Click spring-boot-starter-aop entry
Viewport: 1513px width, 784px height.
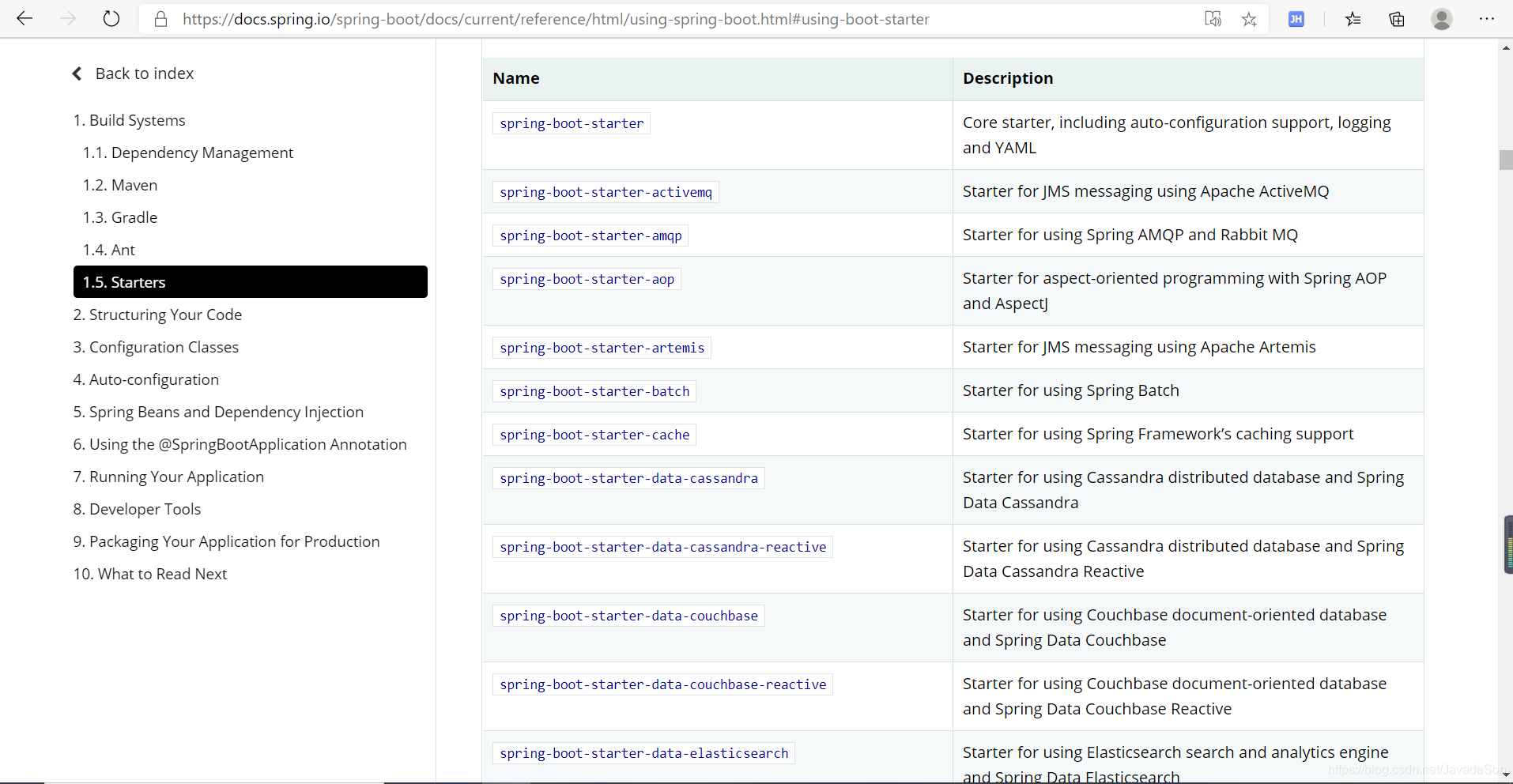(x=587, y=279)
